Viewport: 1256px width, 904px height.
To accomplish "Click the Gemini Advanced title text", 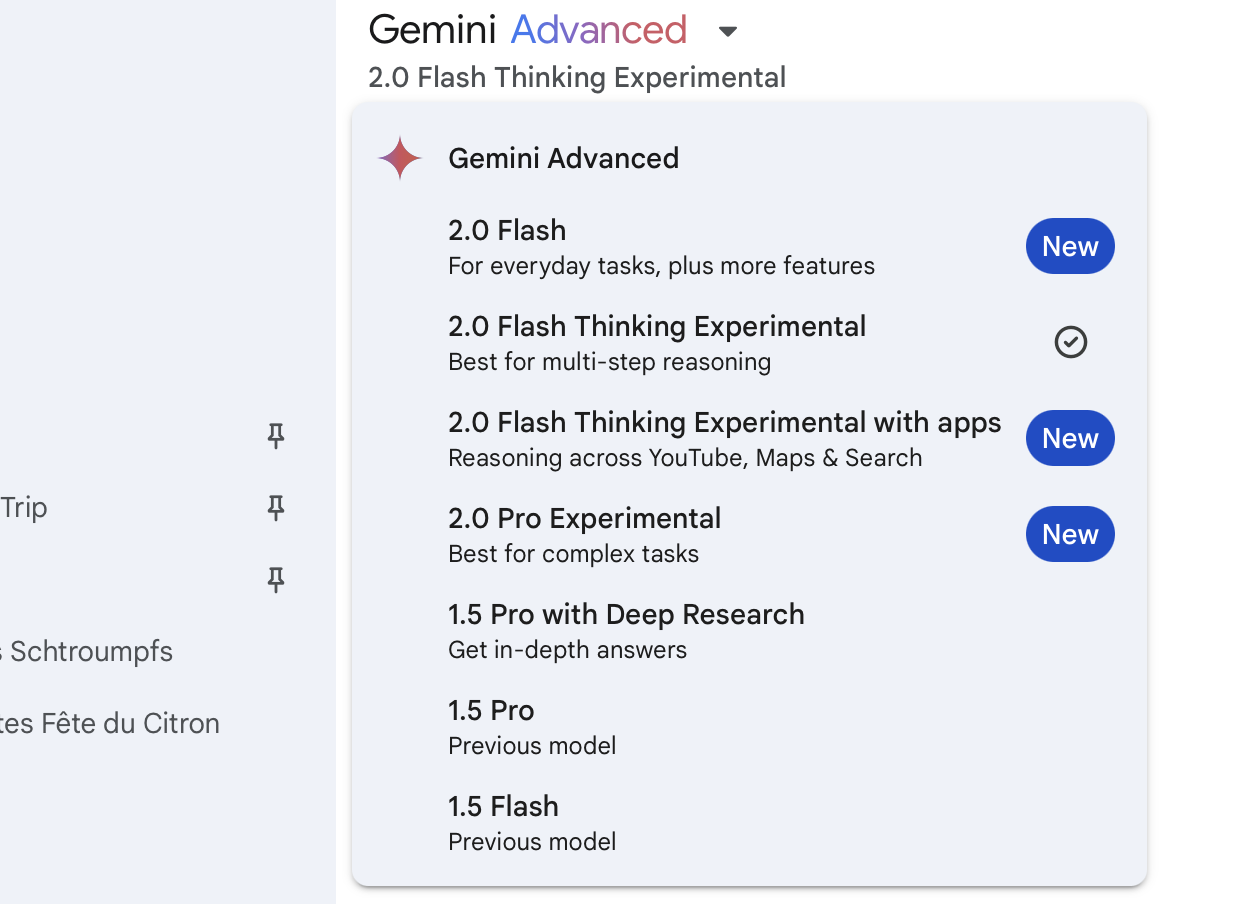I will pos(528,30).
